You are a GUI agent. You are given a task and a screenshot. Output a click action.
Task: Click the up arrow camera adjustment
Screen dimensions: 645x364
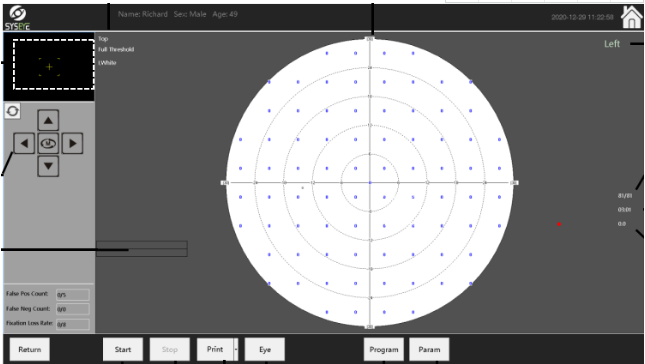point(48,121)
